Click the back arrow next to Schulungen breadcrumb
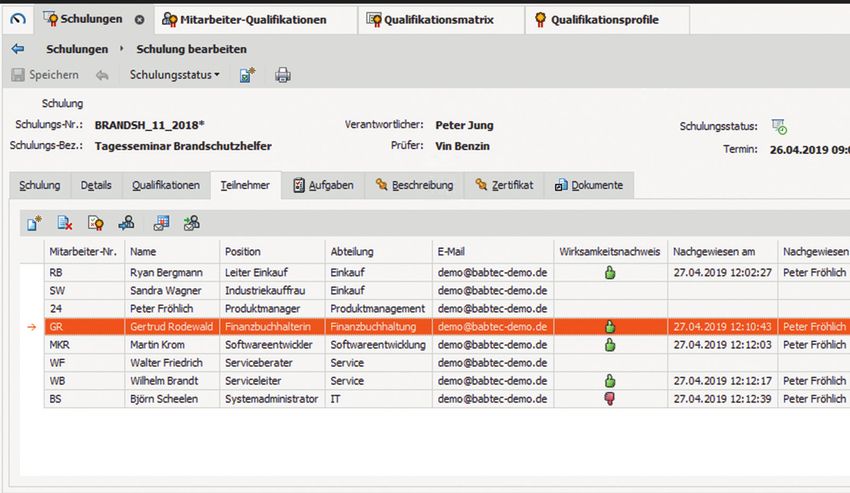850x493 pixels. pos(17,49)
